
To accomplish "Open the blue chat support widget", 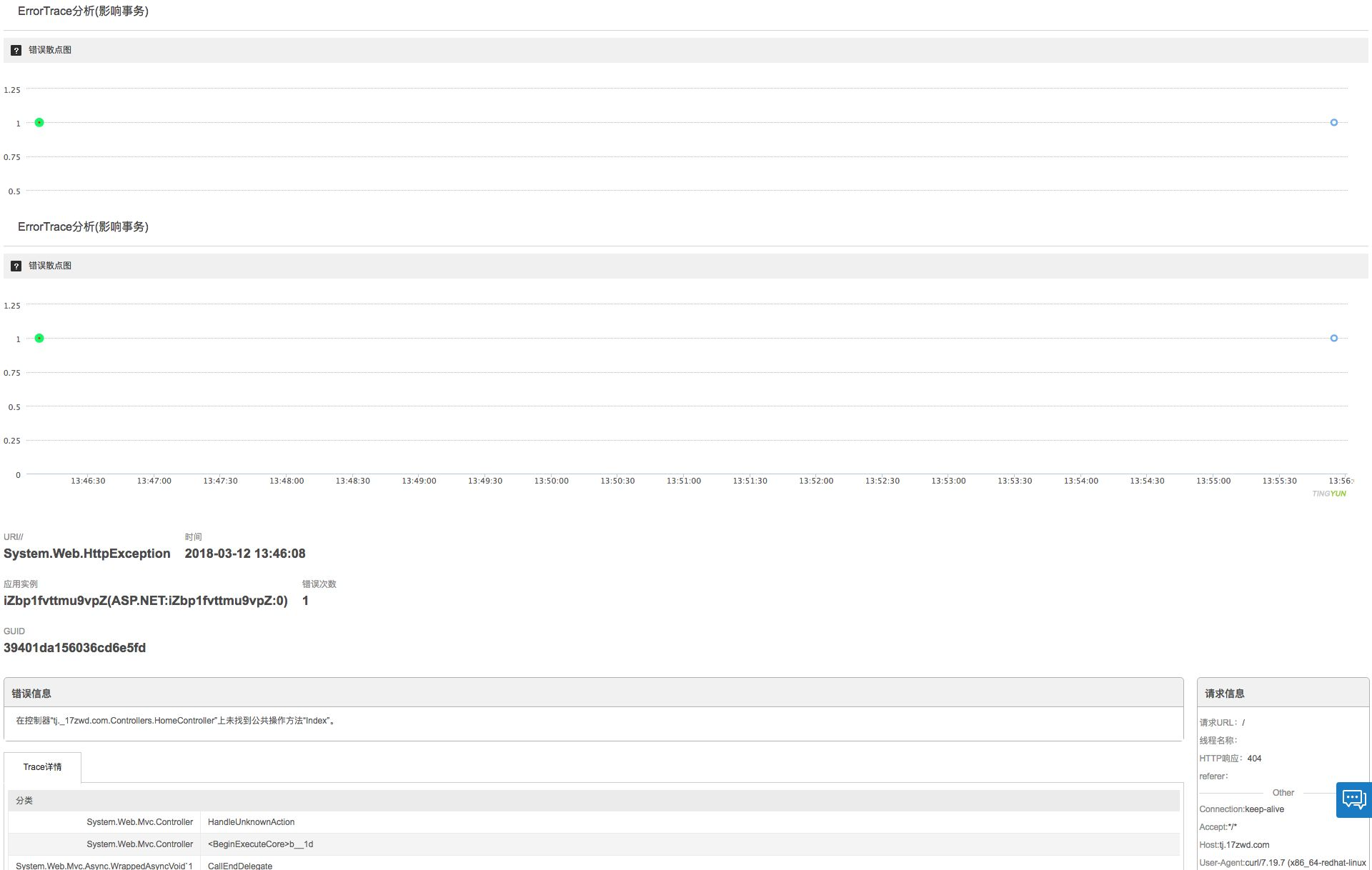I will pos(1353,799).
